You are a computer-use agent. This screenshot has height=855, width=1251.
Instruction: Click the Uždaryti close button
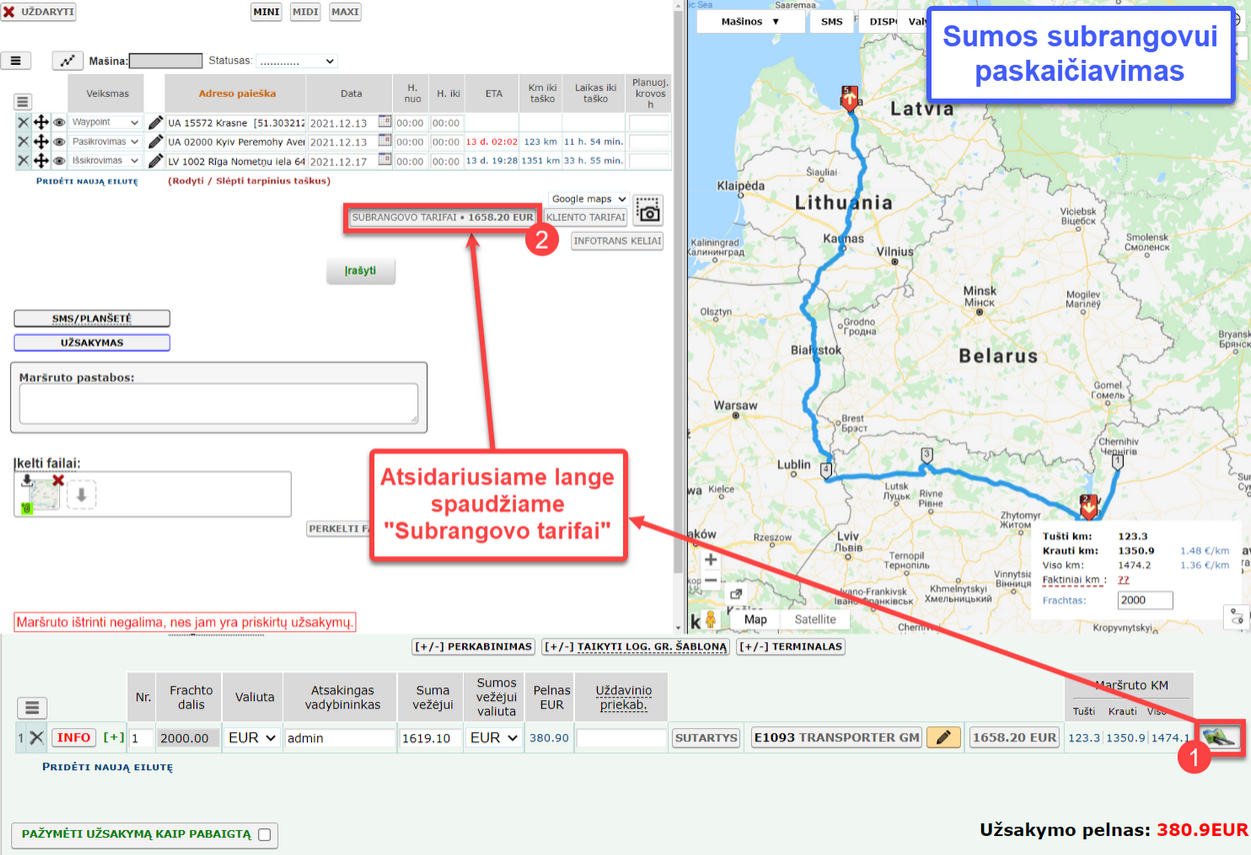coord(39,12)
